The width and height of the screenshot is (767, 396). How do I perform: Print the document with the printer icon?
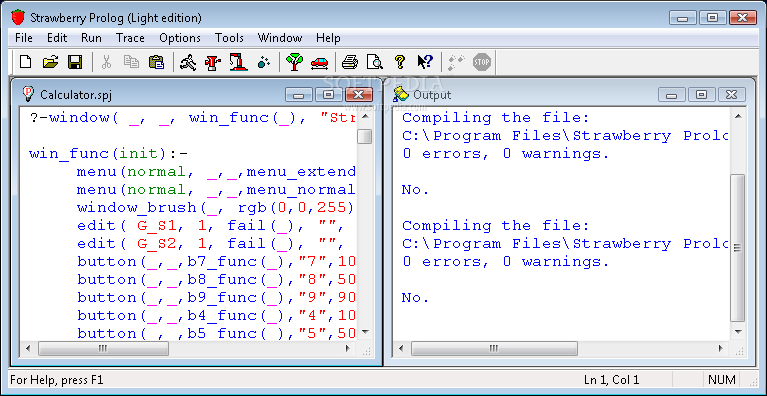point(350,62)
